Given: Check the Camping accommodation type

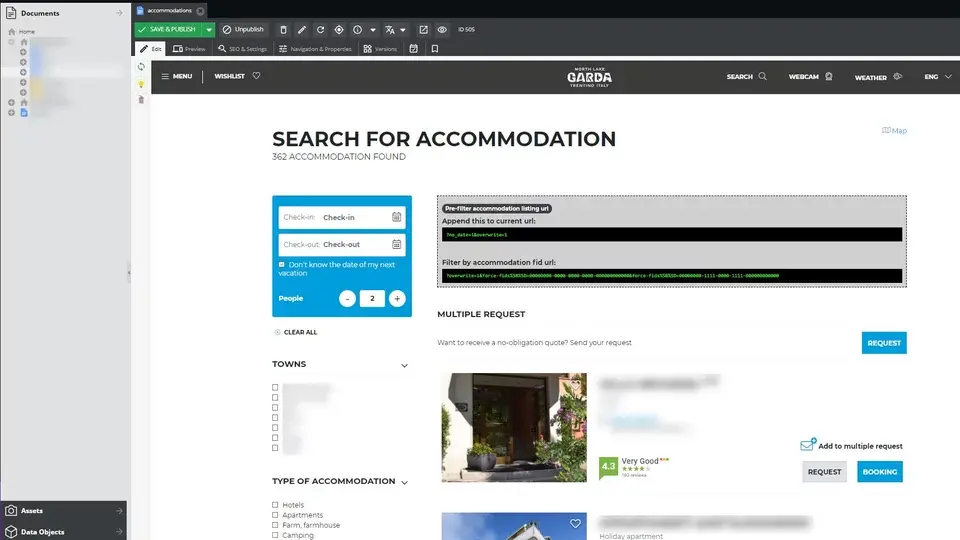Looking at the screenshot, I should (275, 535).
